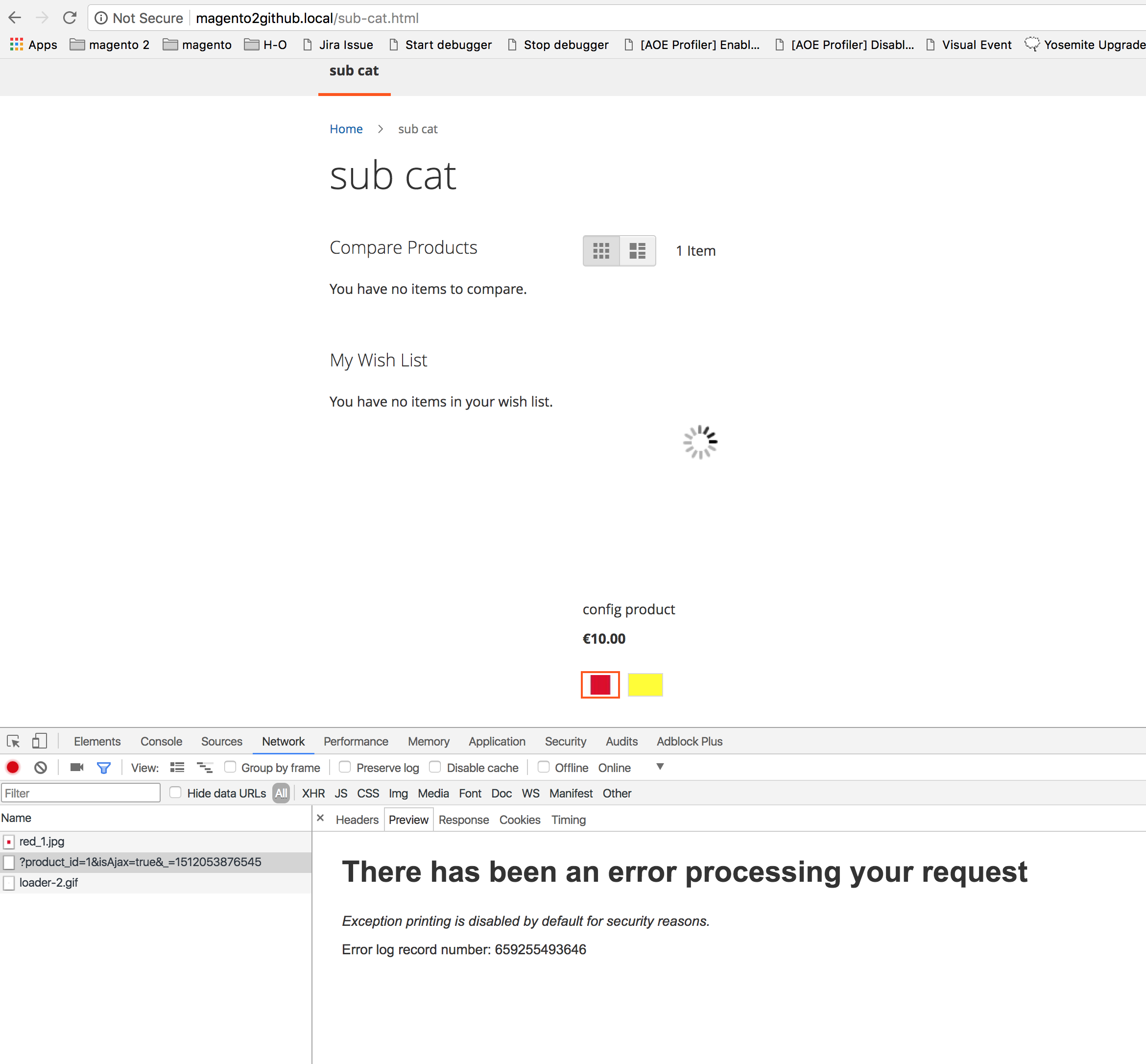Enable the Group by frame checkbox
The width and height of the screenshot is (1146, 1064).
tap(230, 767)
